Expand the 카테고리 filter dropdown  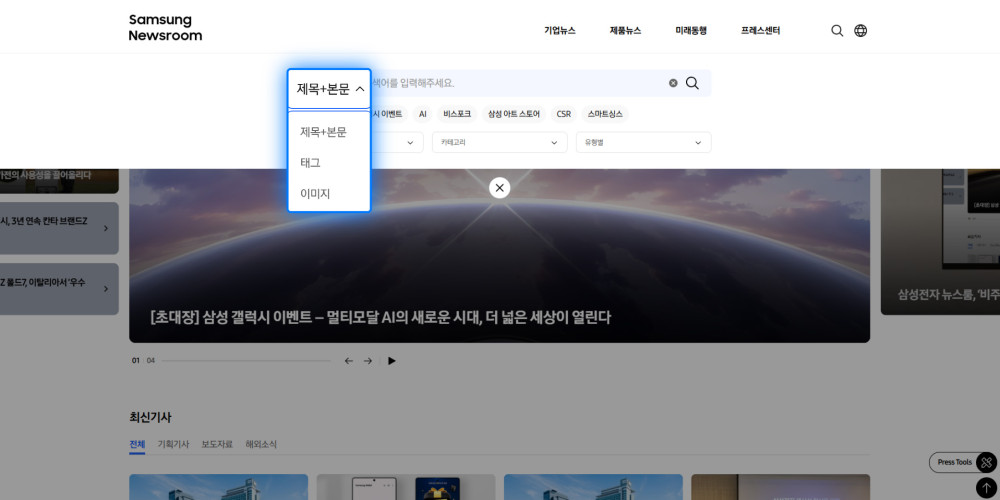tap(499, 143)
